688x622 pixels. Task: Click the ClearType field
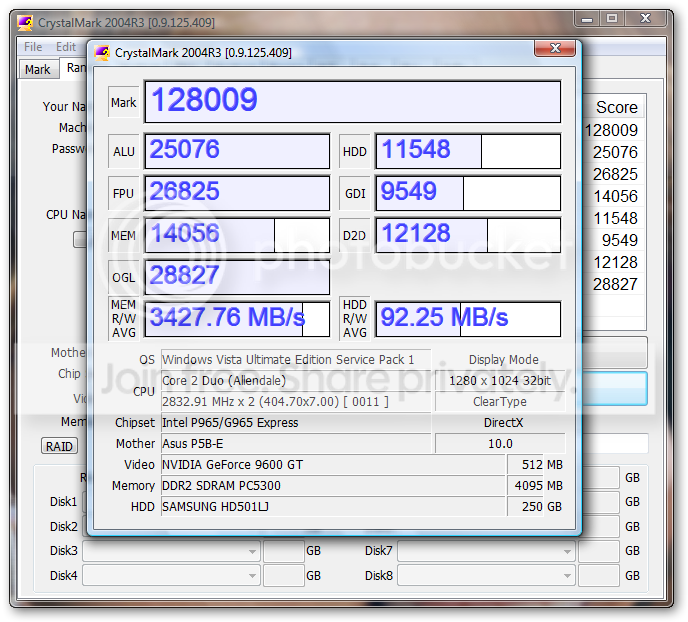click(x=500, y=402)
